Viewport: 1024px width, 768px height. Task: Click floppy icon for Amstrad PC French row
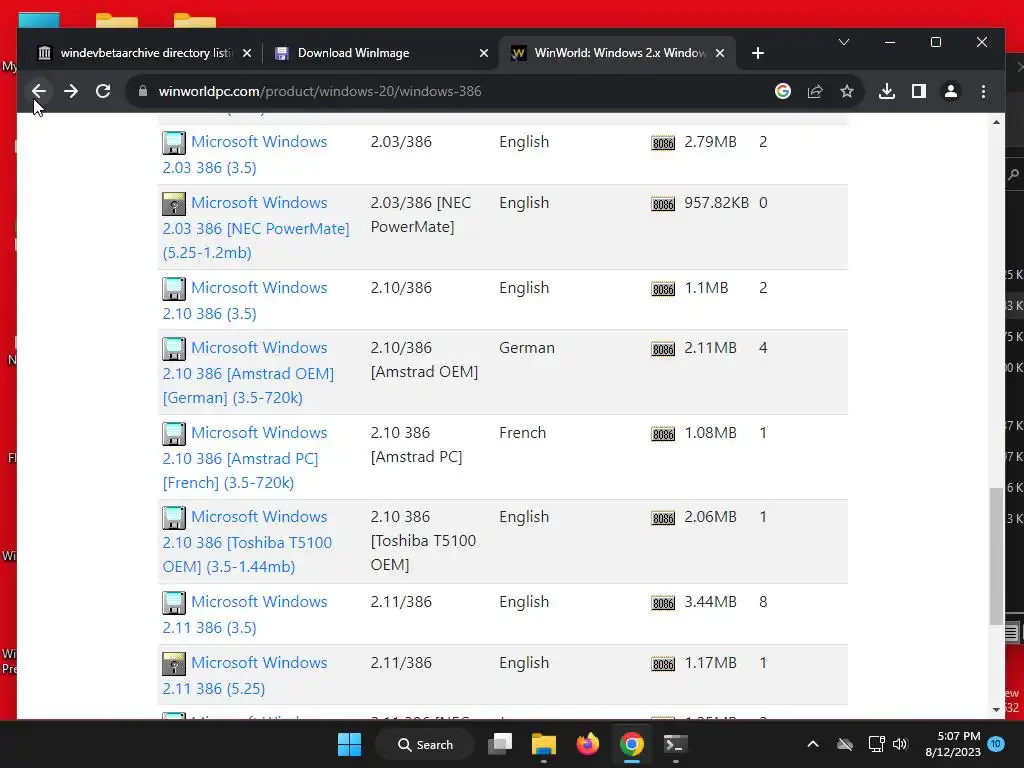coord(174,434)
